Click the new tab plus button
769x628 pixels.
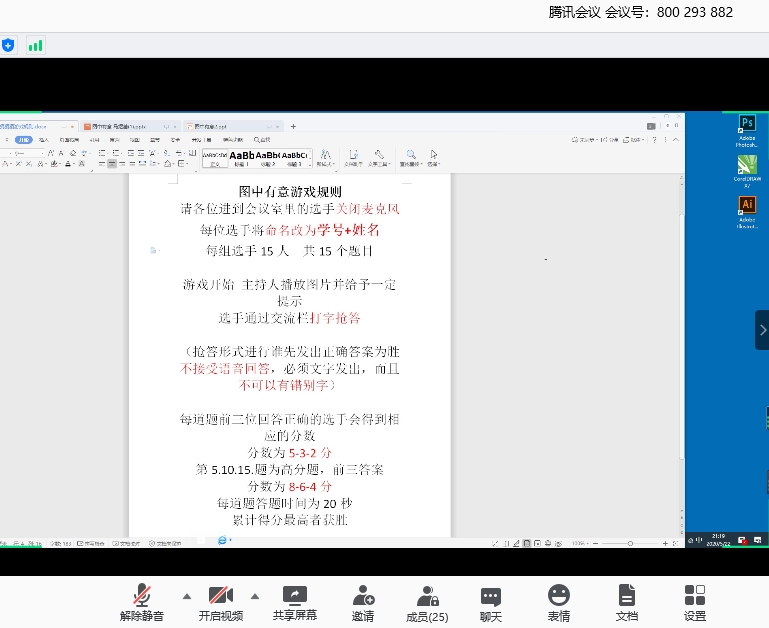(293, 127)
